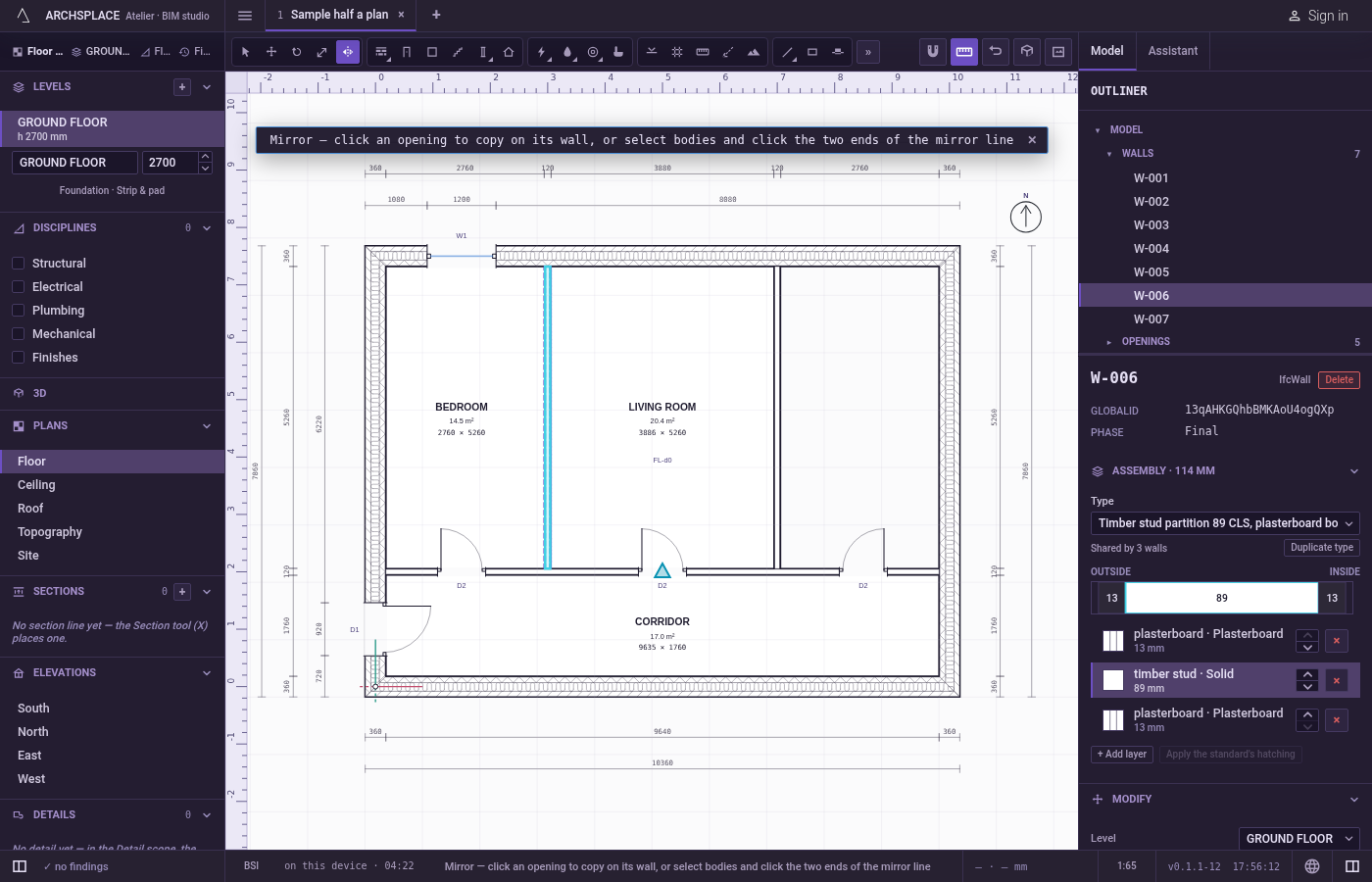Collapse the Assembly 114 MM section
1372x882 pixels.
pyautogui.click(x=1354, y=471)
